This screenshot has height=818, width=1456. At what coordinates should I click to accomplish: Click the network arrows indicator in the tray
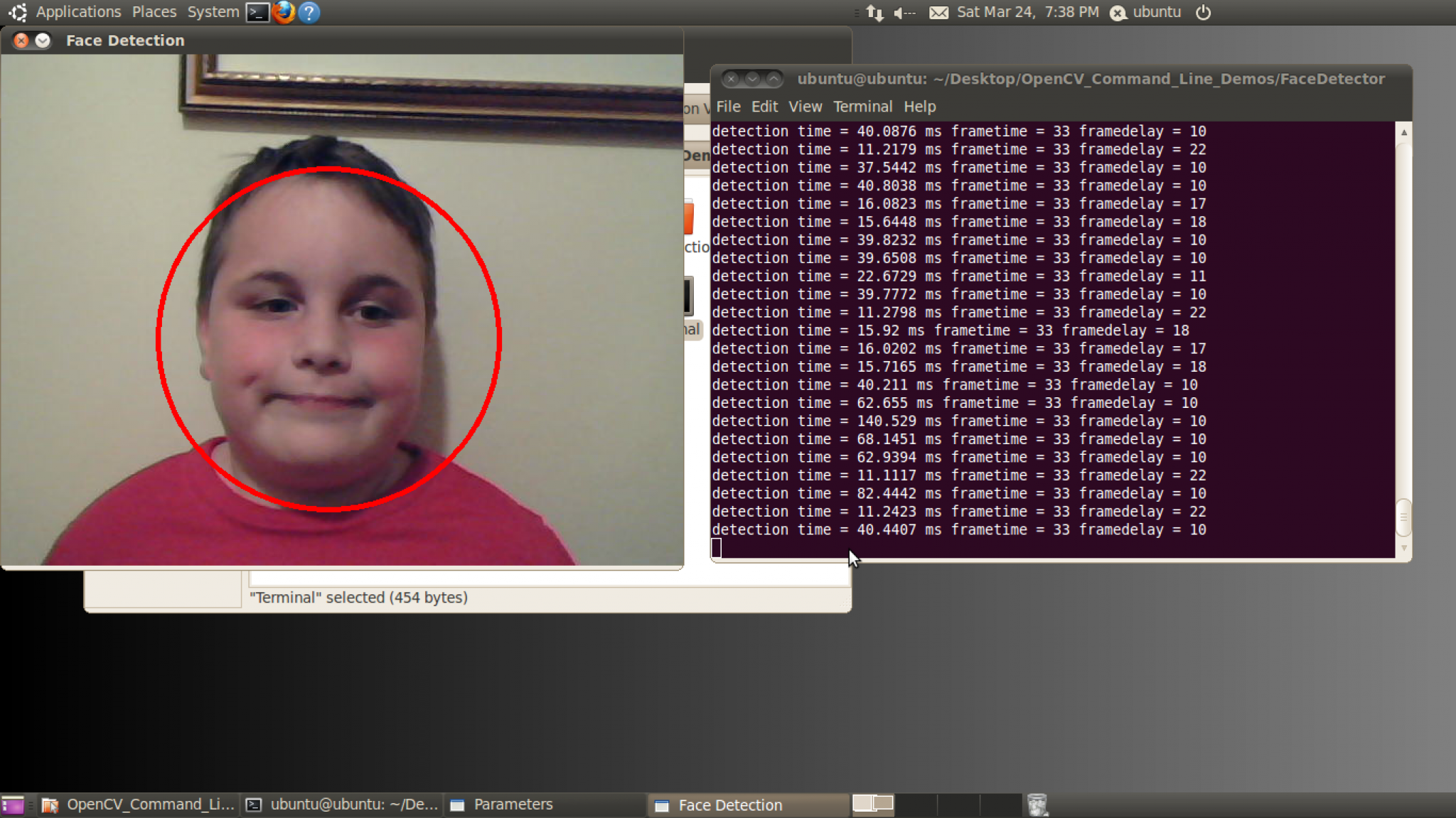pyautogui.click(x=874, y=12)
